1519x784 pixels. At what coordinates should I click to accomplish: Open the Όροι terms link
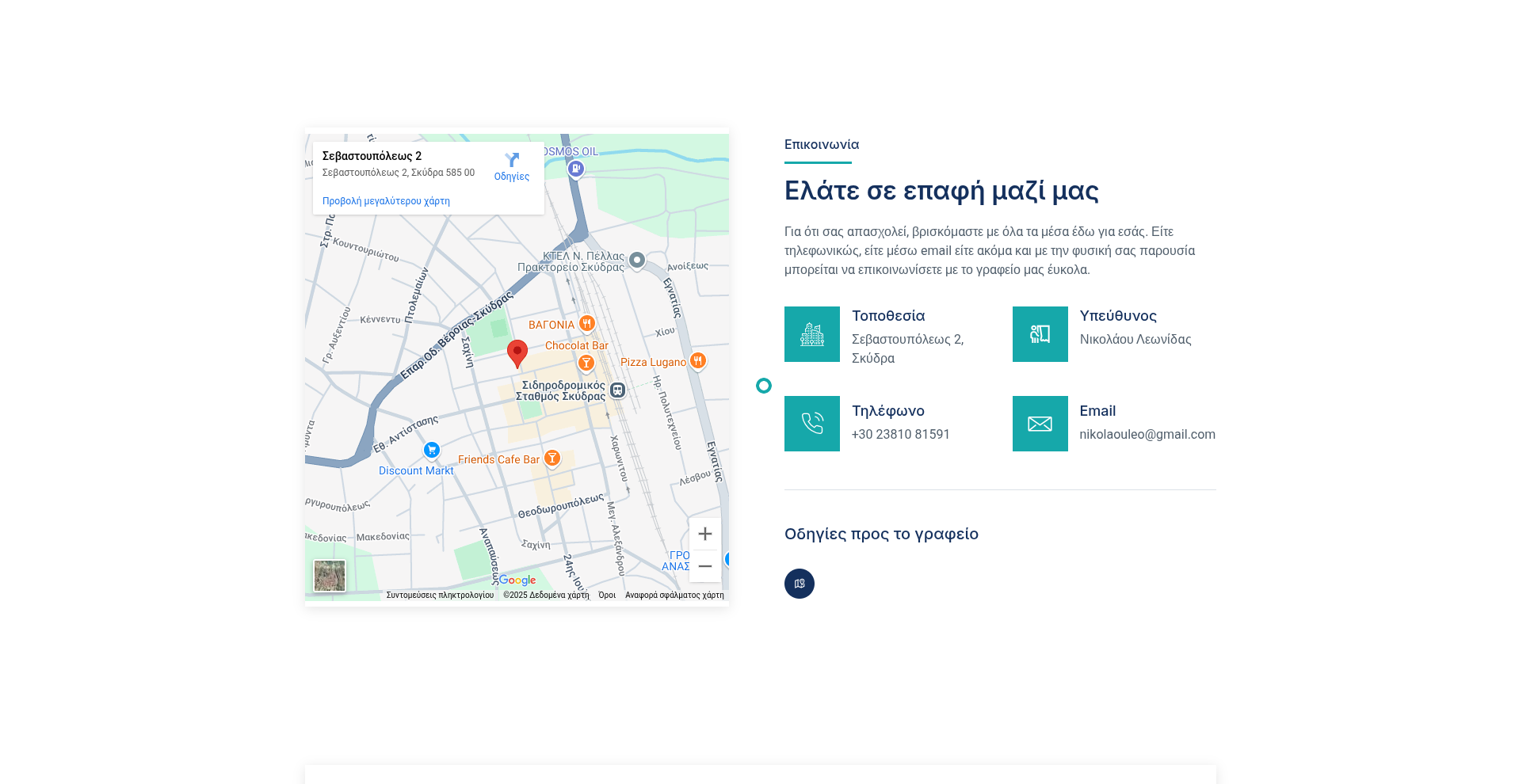(607, 596)
